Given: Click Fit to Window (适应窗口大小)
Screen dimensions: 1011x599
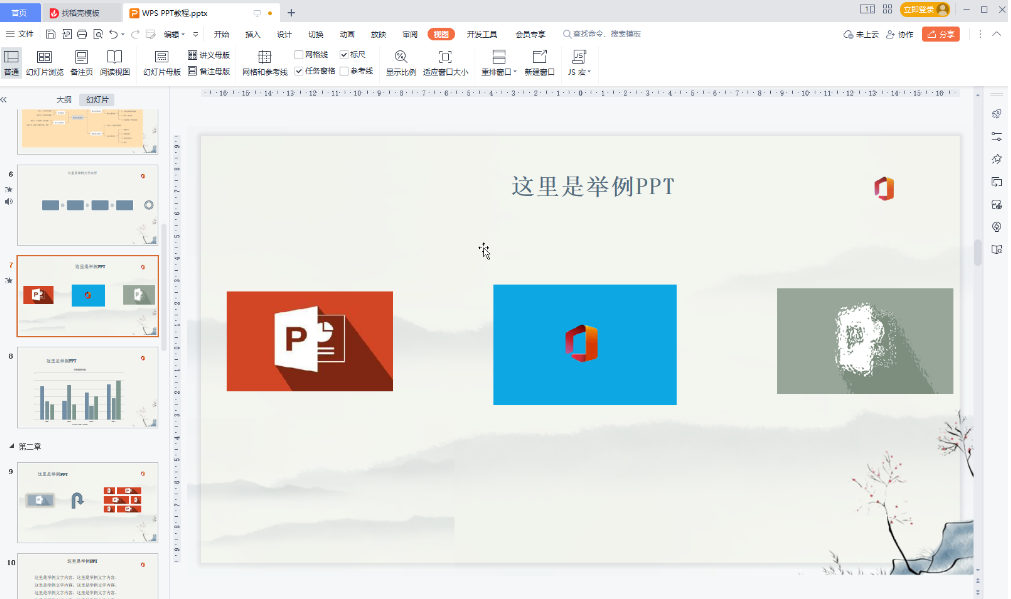Looking at the screenshot, I should 446,62.
